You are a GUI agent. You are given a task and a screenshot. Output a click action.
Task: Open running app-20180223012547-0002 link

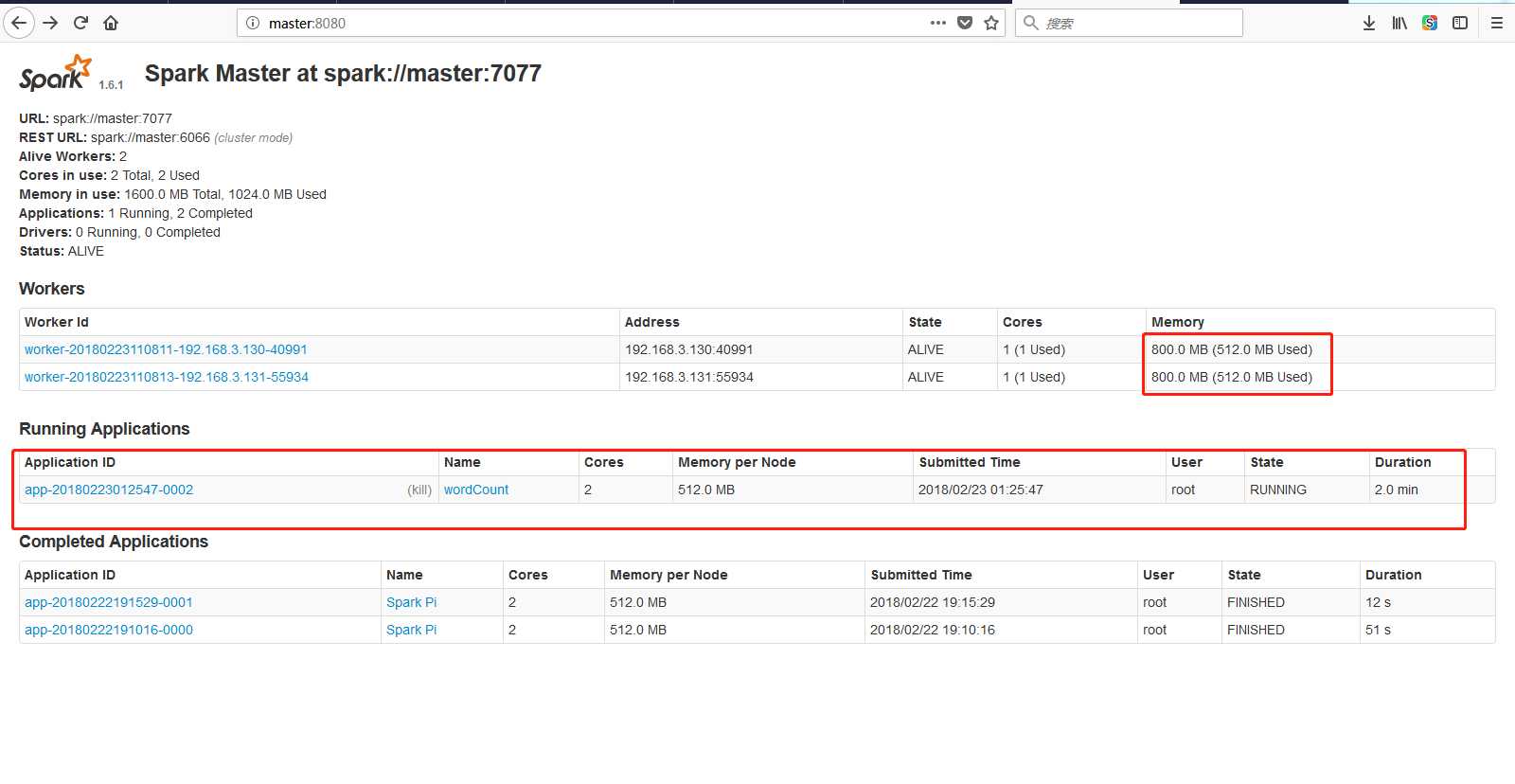109,490
